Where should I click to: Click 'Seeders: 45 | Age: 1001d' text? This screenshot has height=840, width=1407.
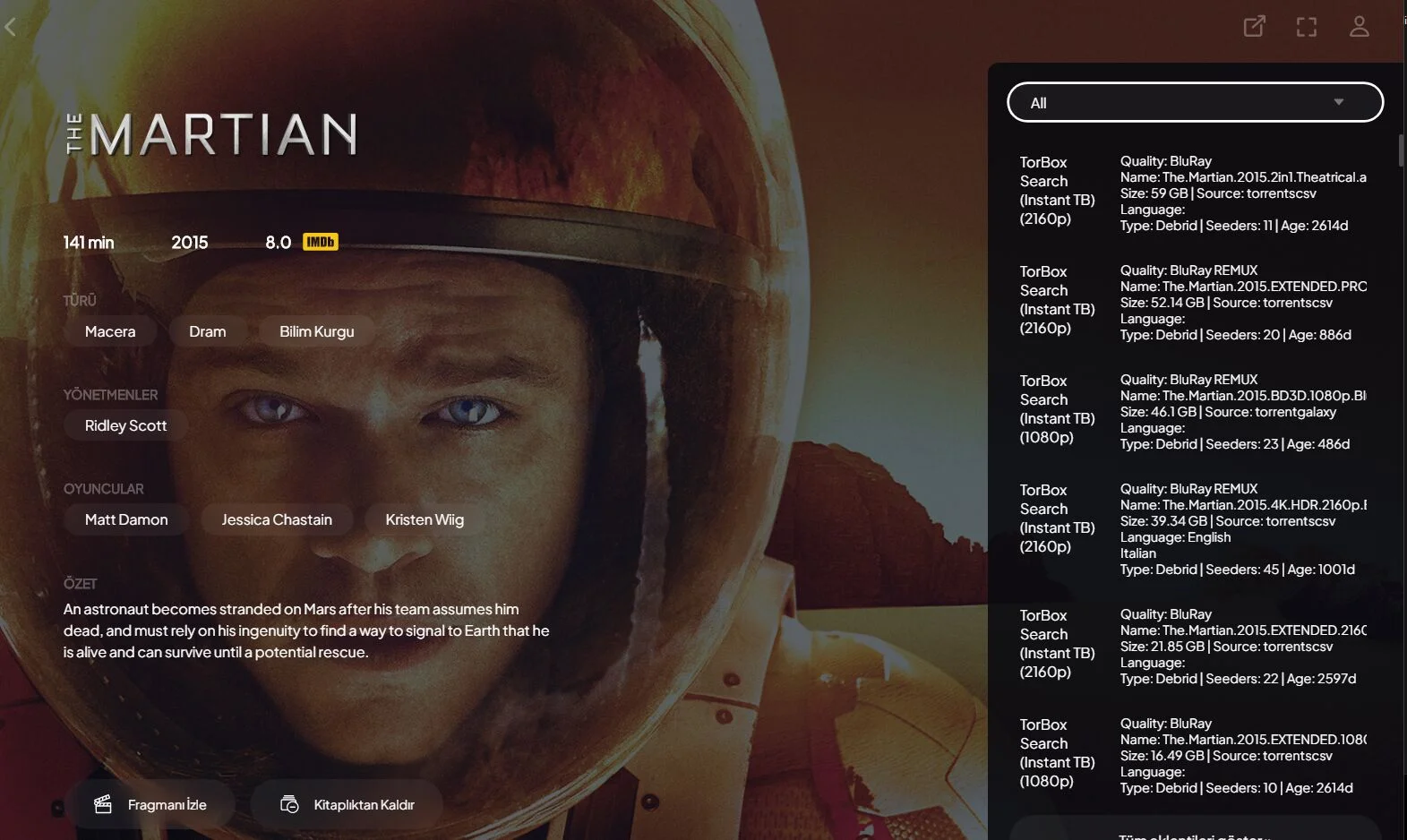1281,570
